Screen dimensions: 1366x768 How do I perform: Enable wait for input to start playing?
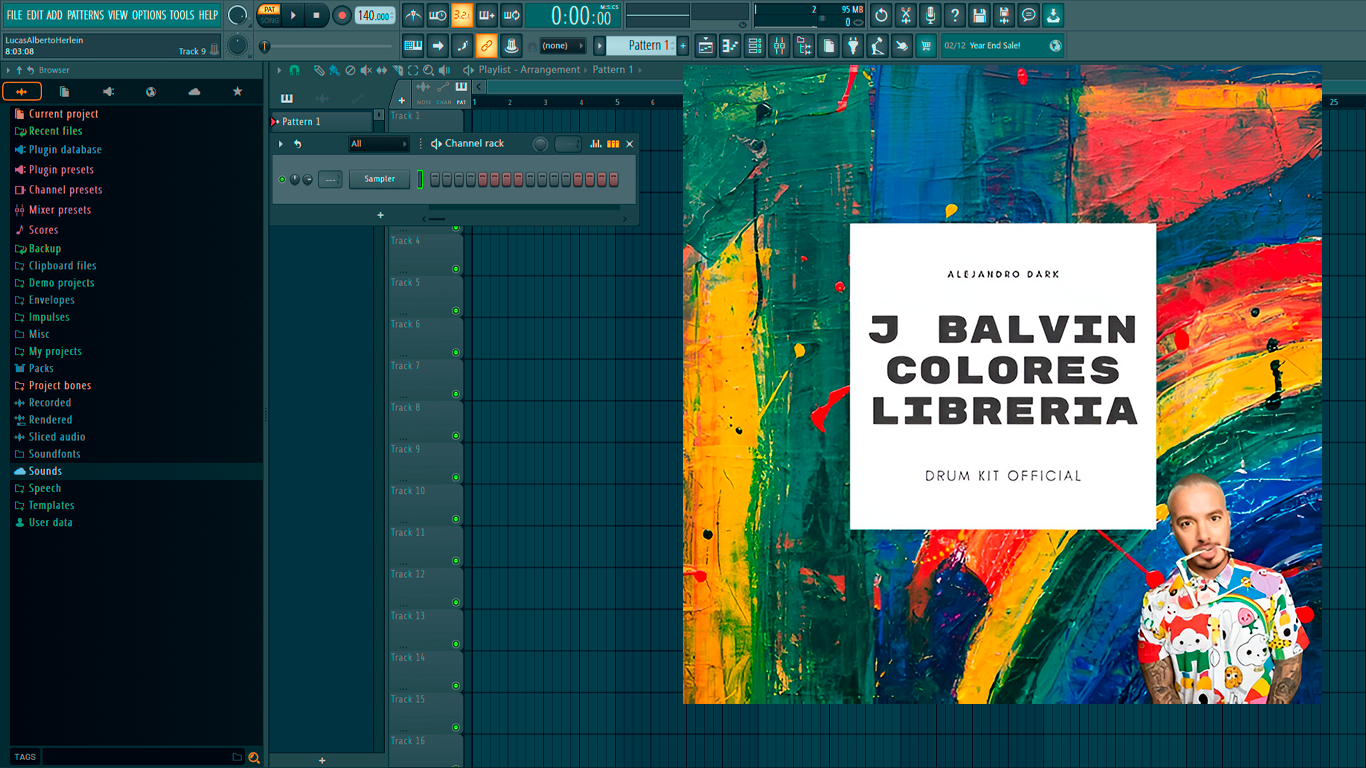(x=438, y=15)
